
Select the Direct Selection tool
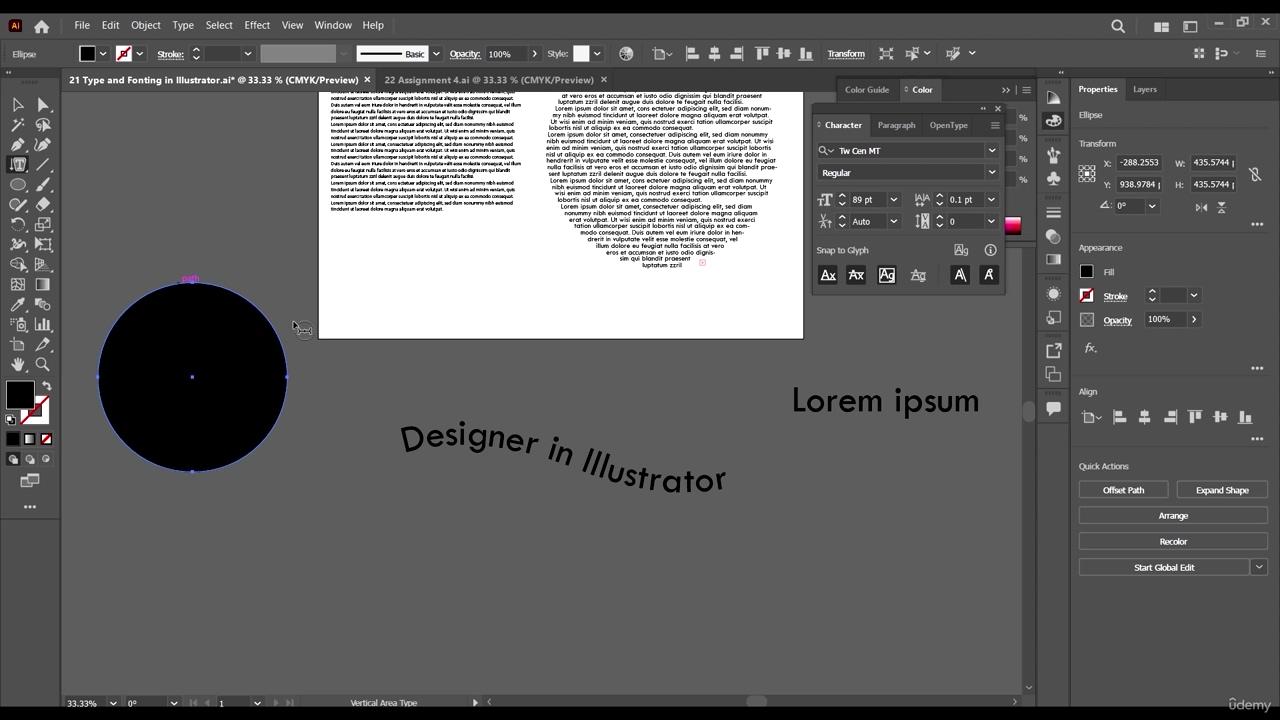43,105
